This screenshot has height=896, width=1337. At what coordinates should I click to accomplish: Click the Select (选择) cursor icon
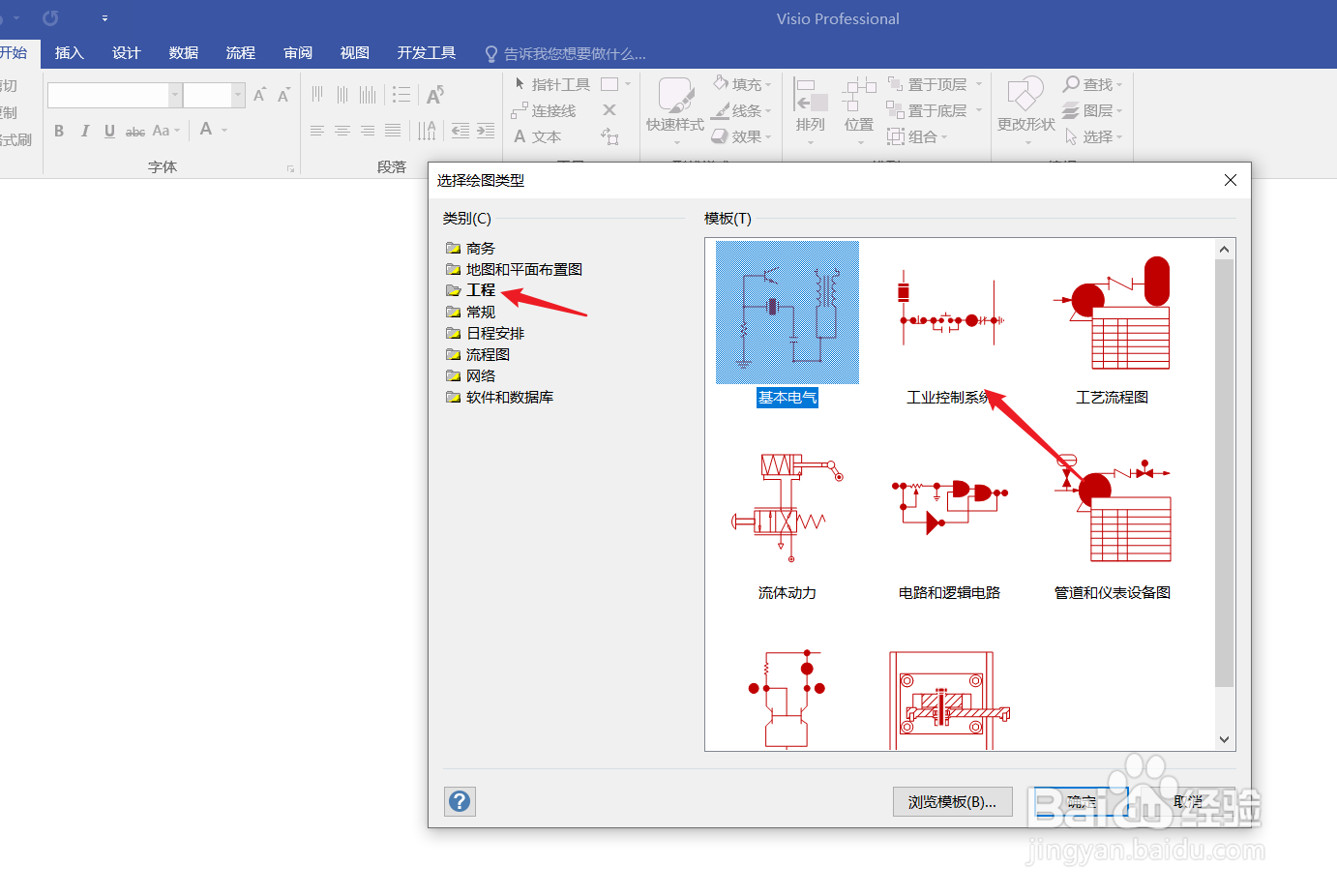1071,137
